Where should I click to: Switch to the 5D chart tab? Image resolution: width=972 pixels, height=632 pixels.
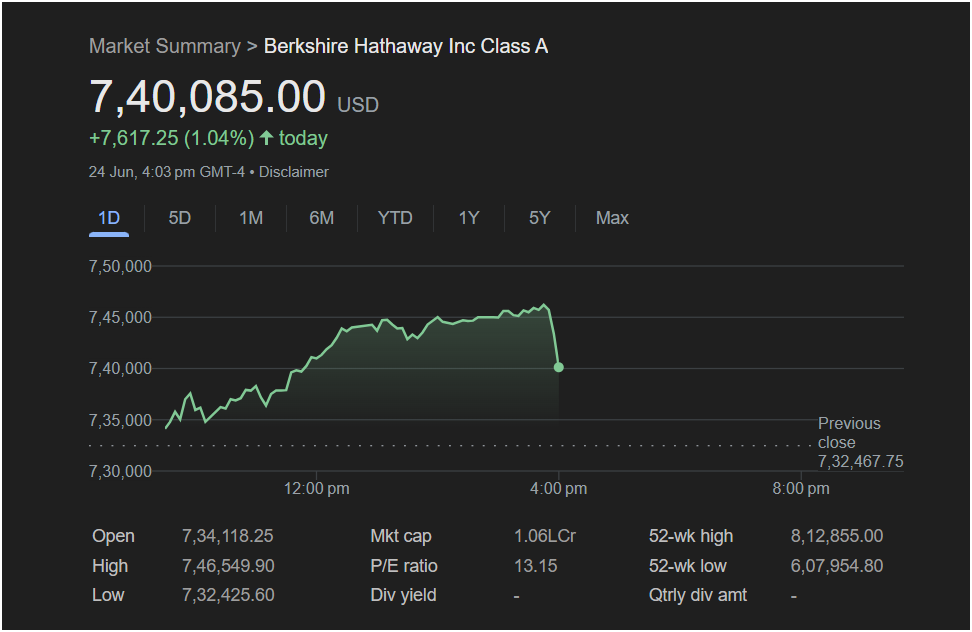tap(180, 218)
